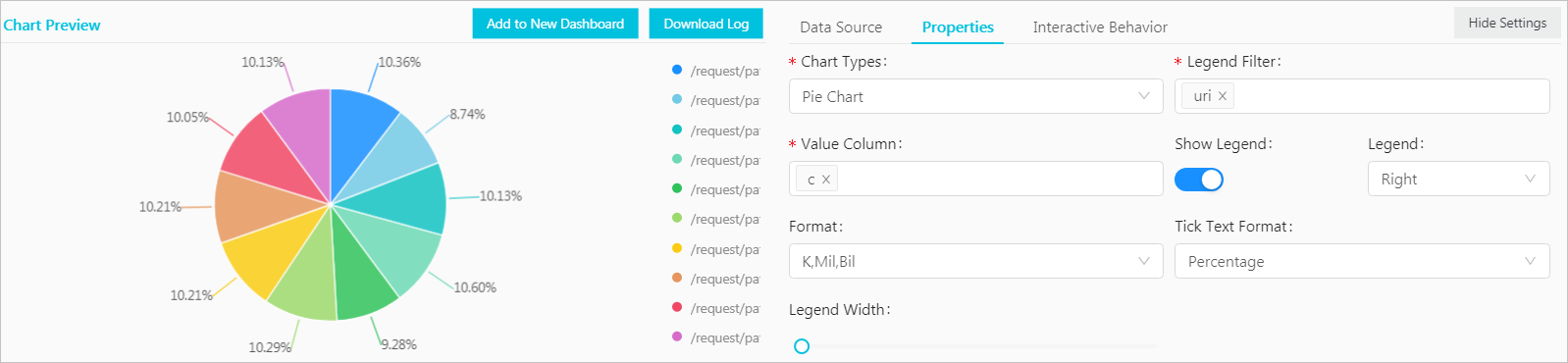Click the orange legend dot
The width and height of the screenshot is (1568, 363).
[677, 278]
